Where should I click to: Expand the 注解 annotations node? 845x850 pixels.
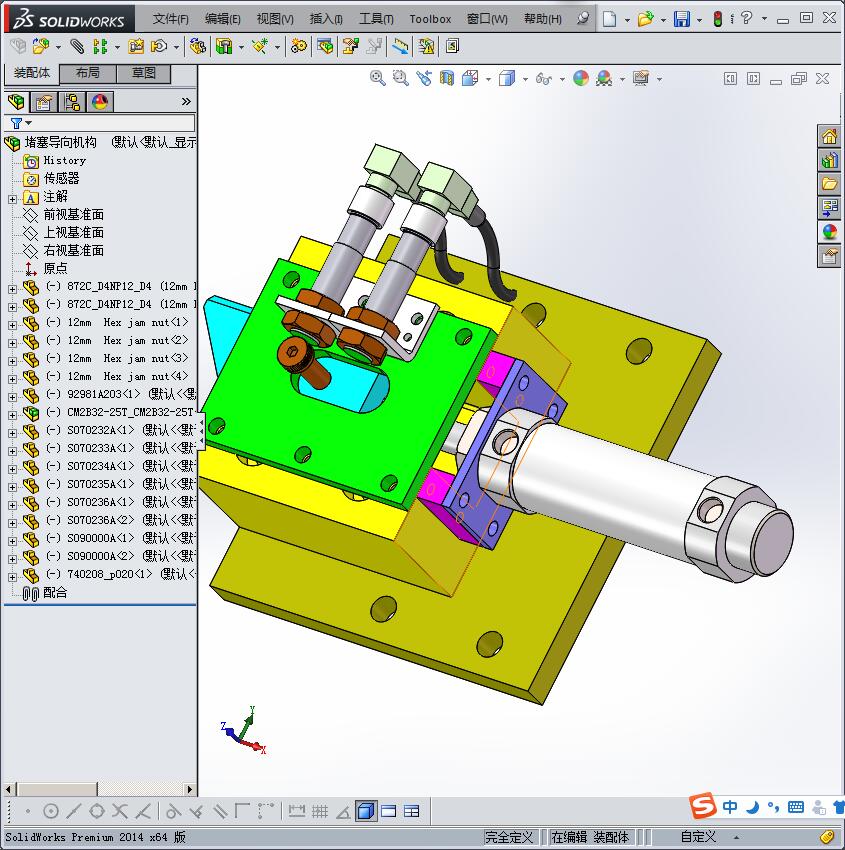click(12, 199)
